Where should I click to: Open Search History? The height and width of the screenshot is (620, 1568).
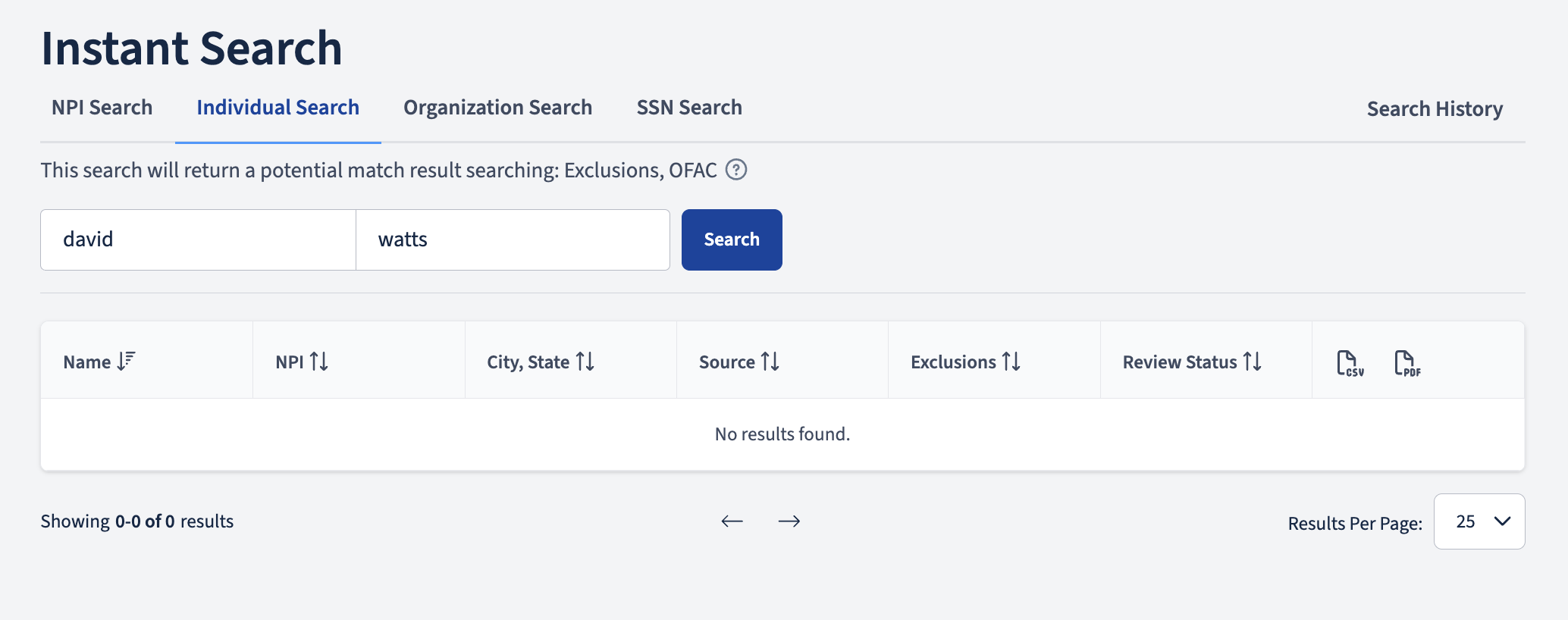pyautogui.click(x=1435, y=109)
